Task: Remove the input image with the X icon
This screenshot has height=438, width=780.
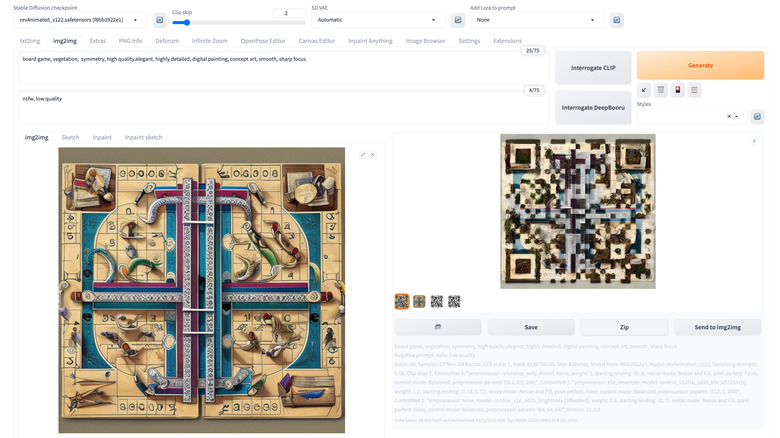Action: pyautogui.click(x=373, y=154)
